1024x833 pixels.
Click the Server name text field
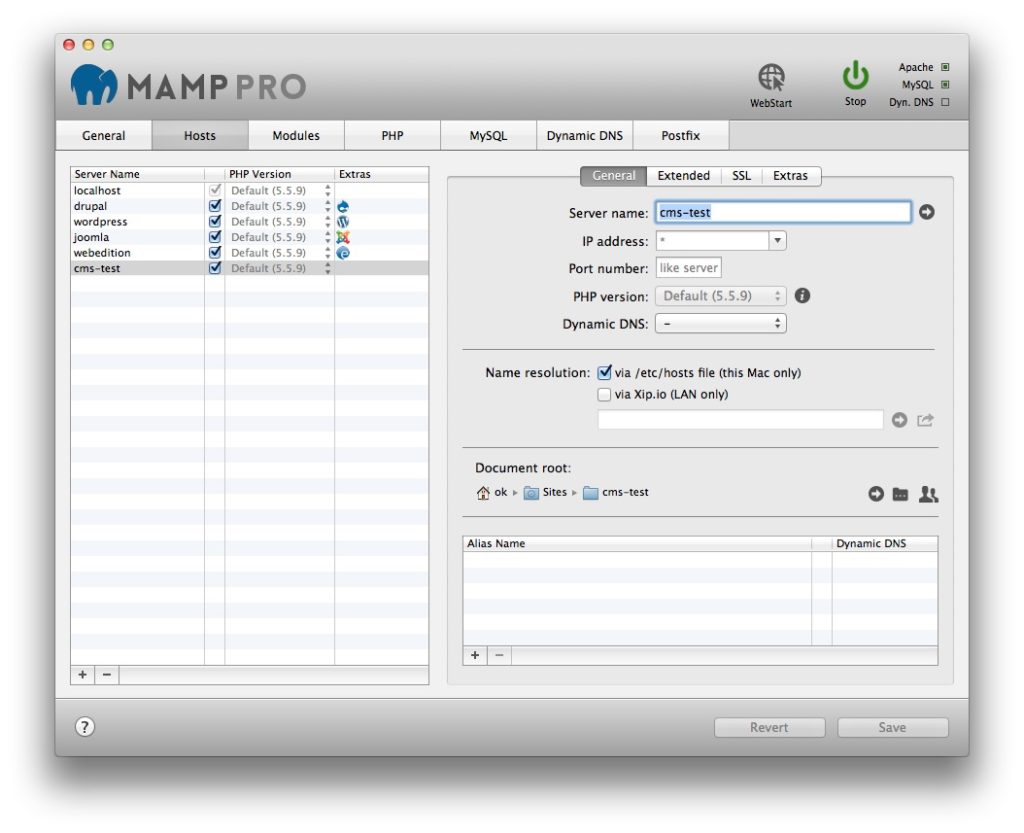pos(783,212)
